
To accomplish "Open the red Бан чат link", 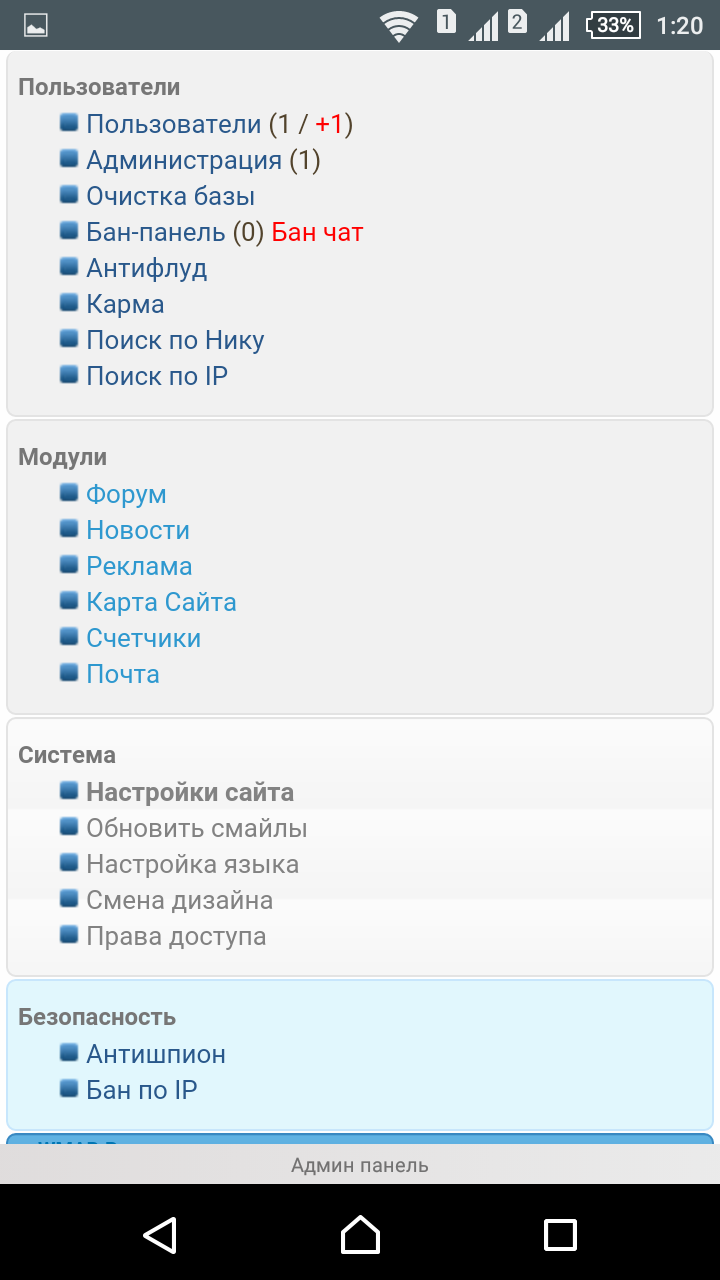I will point(317,232).
